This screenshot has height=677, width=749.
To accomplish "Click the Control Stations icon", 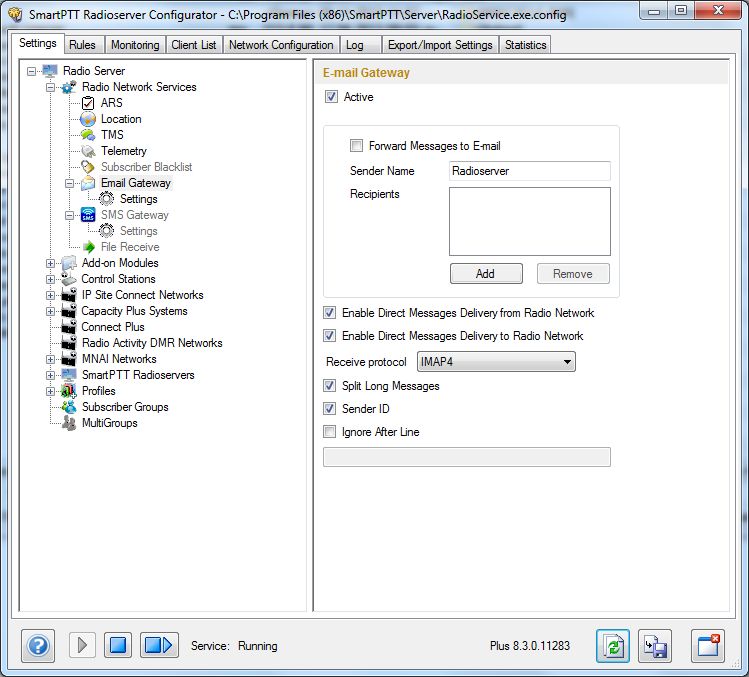I will pos(69,279).
